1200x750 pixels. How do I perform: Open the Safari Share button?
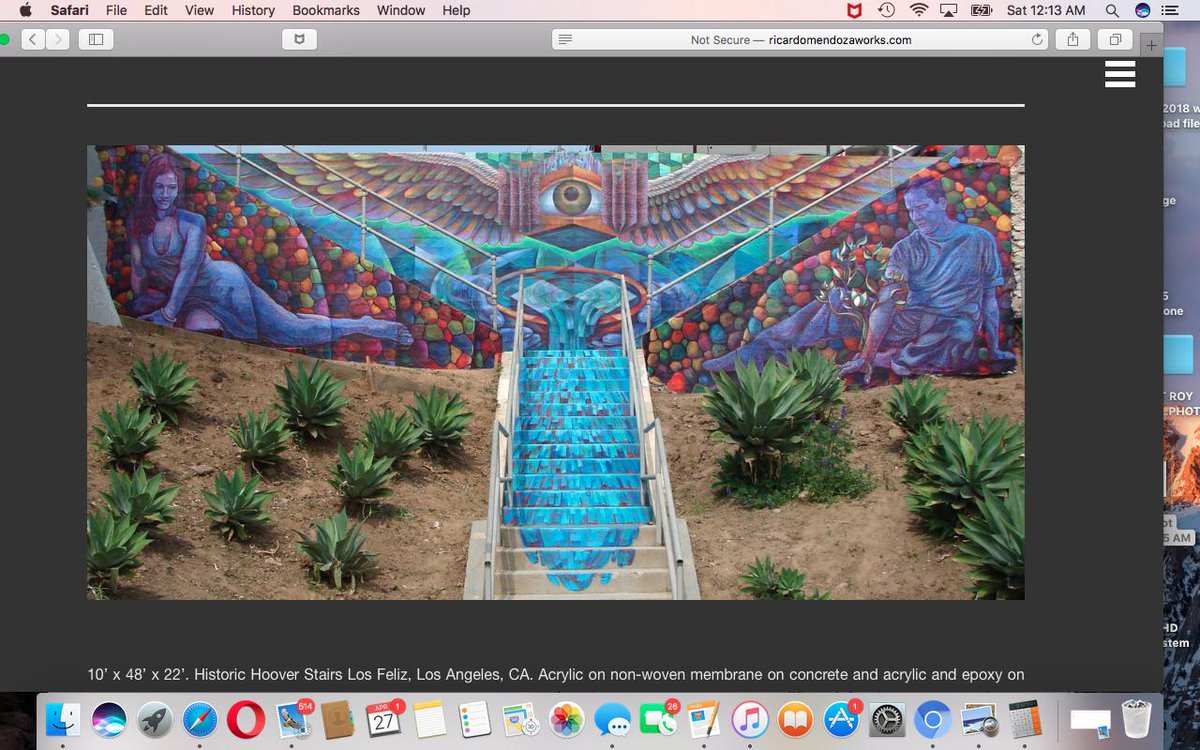(x=1073, y=40)
